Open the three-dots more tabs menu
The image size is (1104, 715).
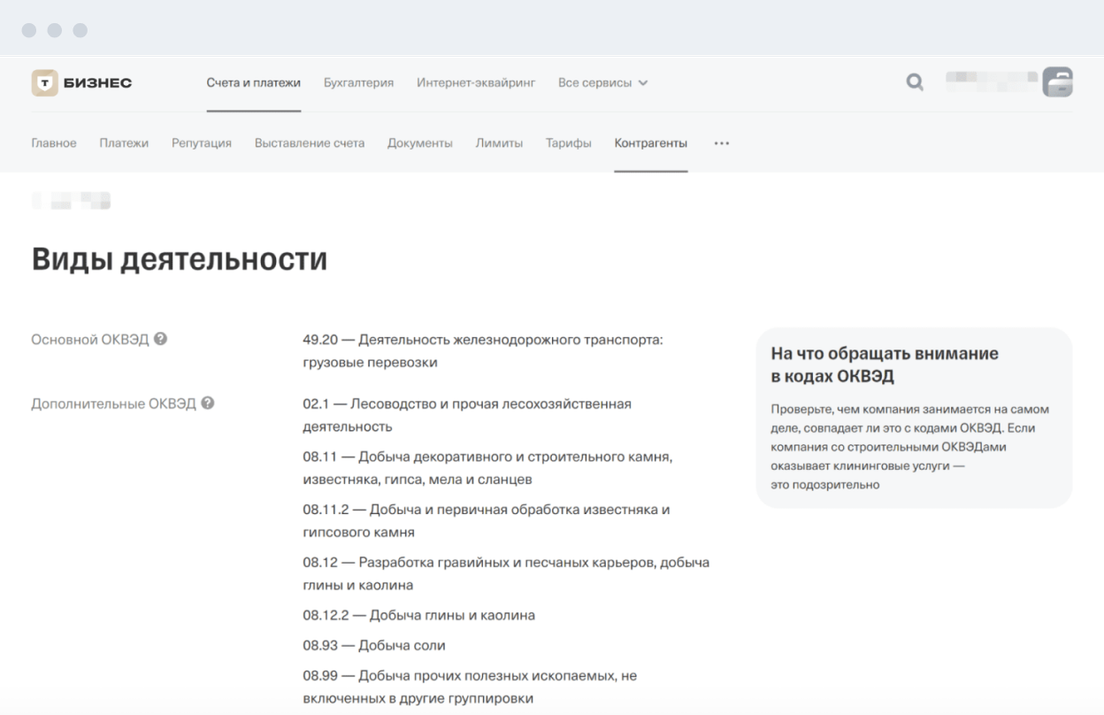(x=721, y=143)
